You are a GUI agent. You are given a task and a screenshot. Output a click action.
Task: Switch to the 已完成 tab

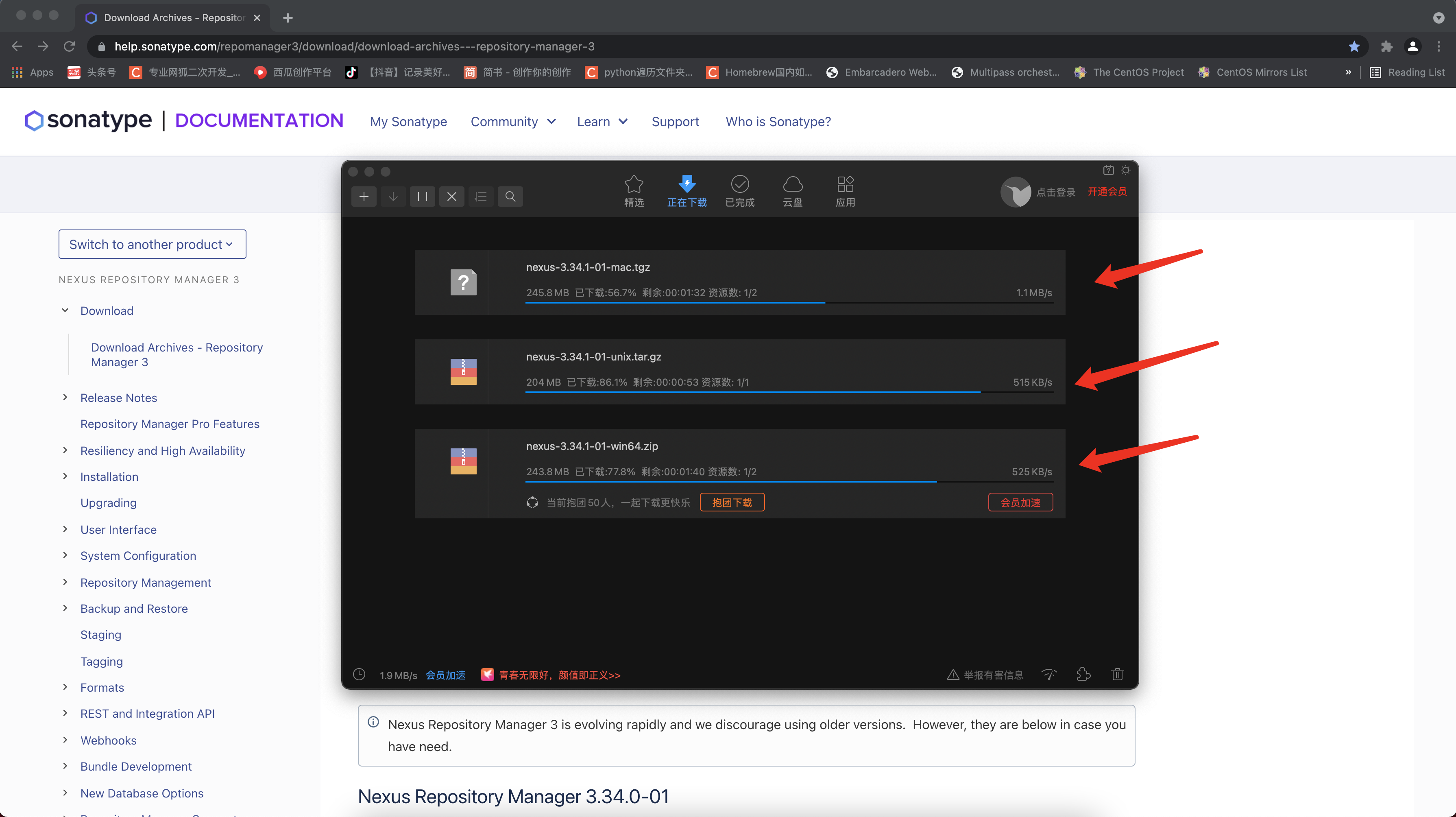(740, 191)
